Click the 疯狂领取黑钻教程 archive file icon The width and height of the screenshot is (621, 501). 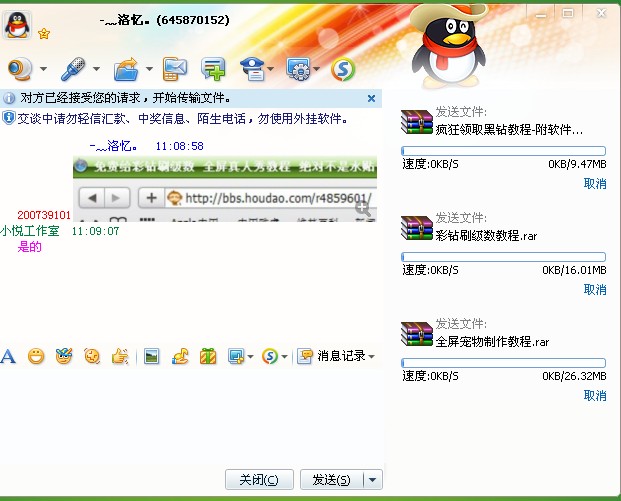[x=416, y=122]
